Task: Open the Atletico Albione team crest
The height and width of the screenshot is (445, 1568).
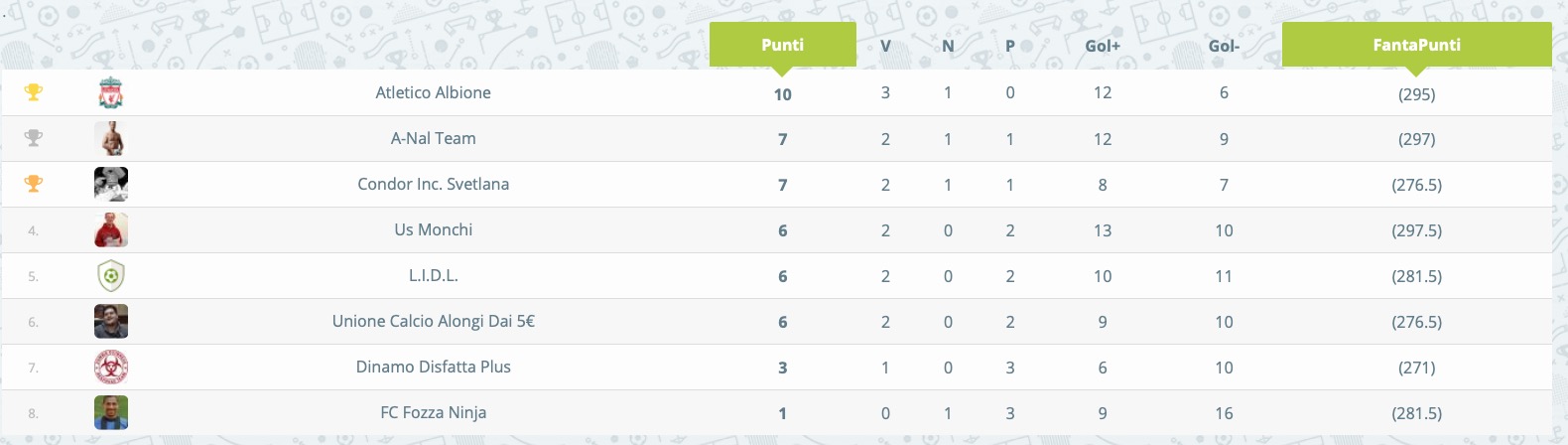Action: point(111,92)
